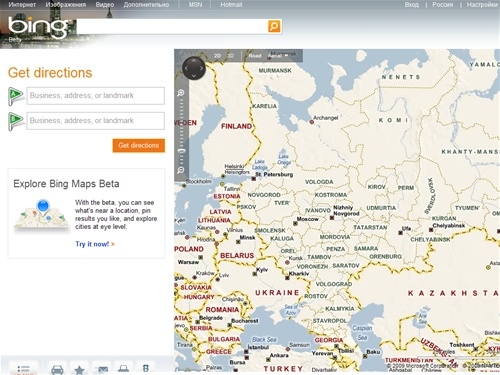500x375 pixels.
Task: Click the ROMANIA label on map
Action: coord(222,310)
